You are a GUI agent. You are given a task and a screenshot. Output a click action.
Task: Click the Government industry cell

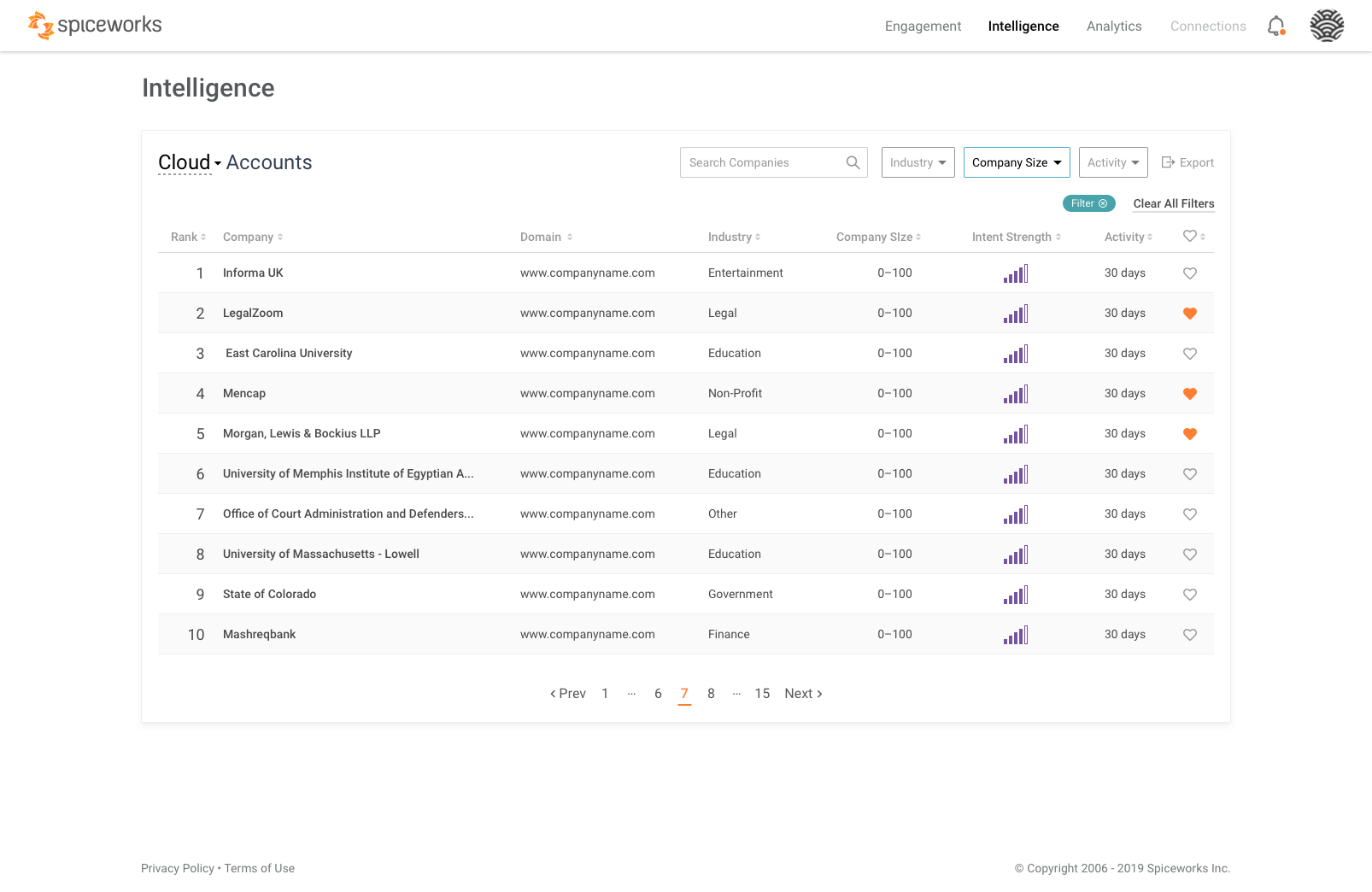point(741,595)
